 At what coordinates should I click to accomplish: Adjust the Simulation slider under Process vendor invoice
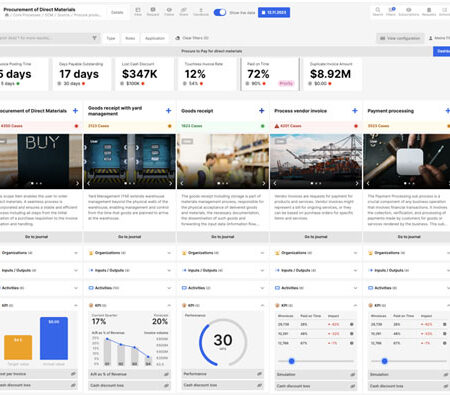tap(292, 361)
